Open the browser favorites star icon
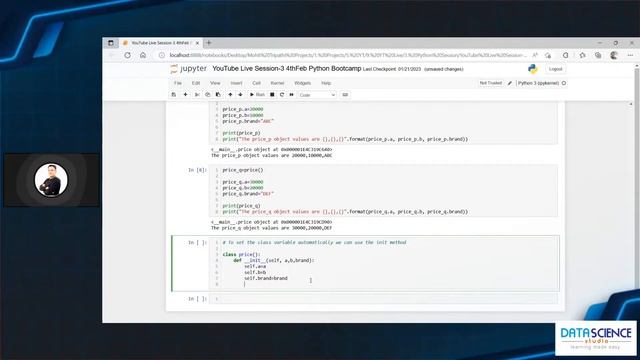640x360 pixels. [582, 55]
